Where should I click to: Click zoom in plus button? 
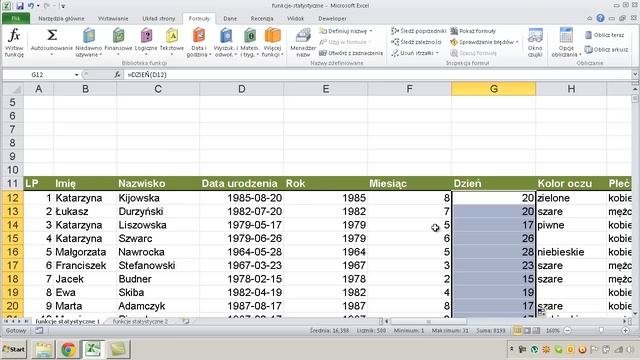tap(625, 331)
